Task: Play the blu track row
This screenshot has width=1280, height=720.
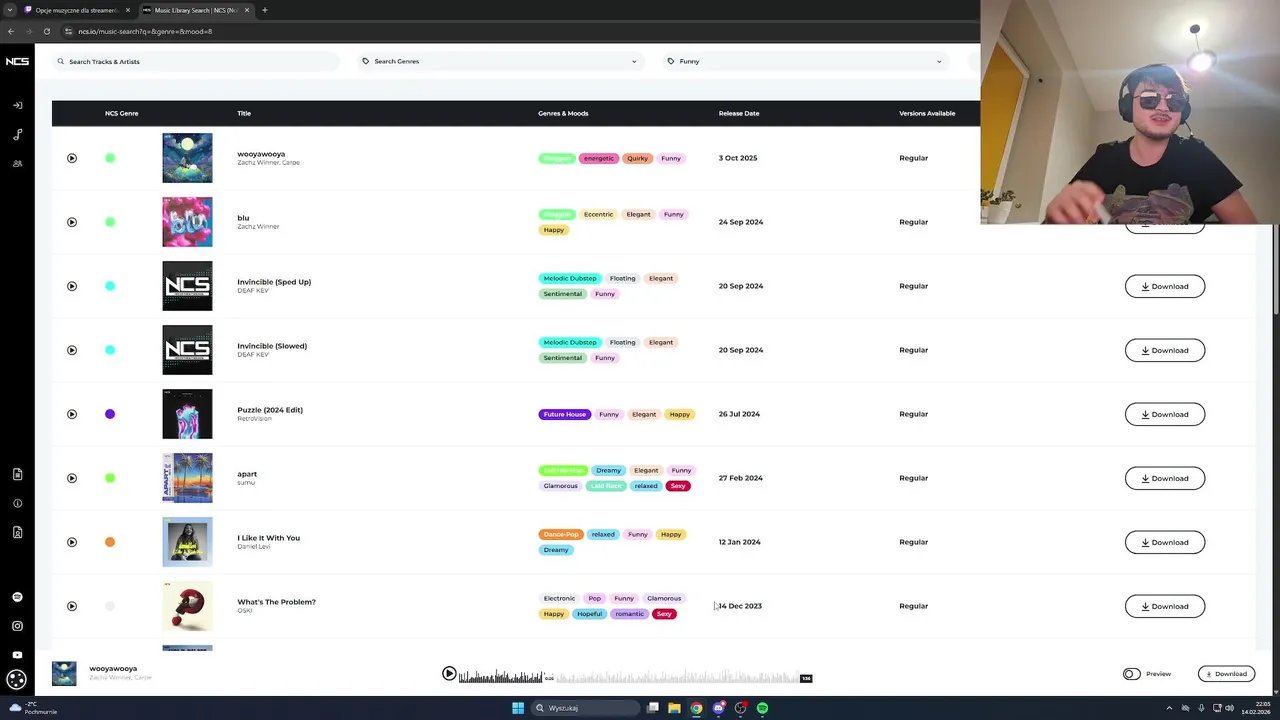Action: [x=72, y=222]
